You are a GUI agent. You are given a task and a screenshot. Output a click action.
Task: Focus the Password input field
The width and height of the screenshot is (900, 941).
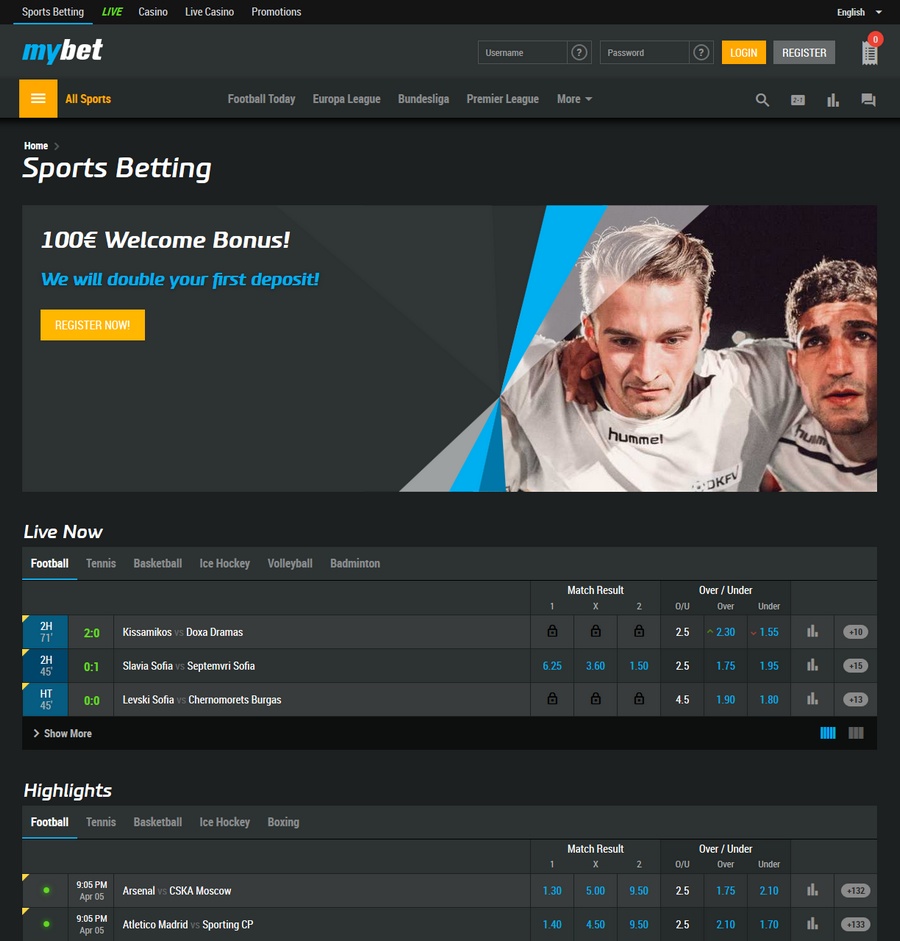click(x=644, y=53)
